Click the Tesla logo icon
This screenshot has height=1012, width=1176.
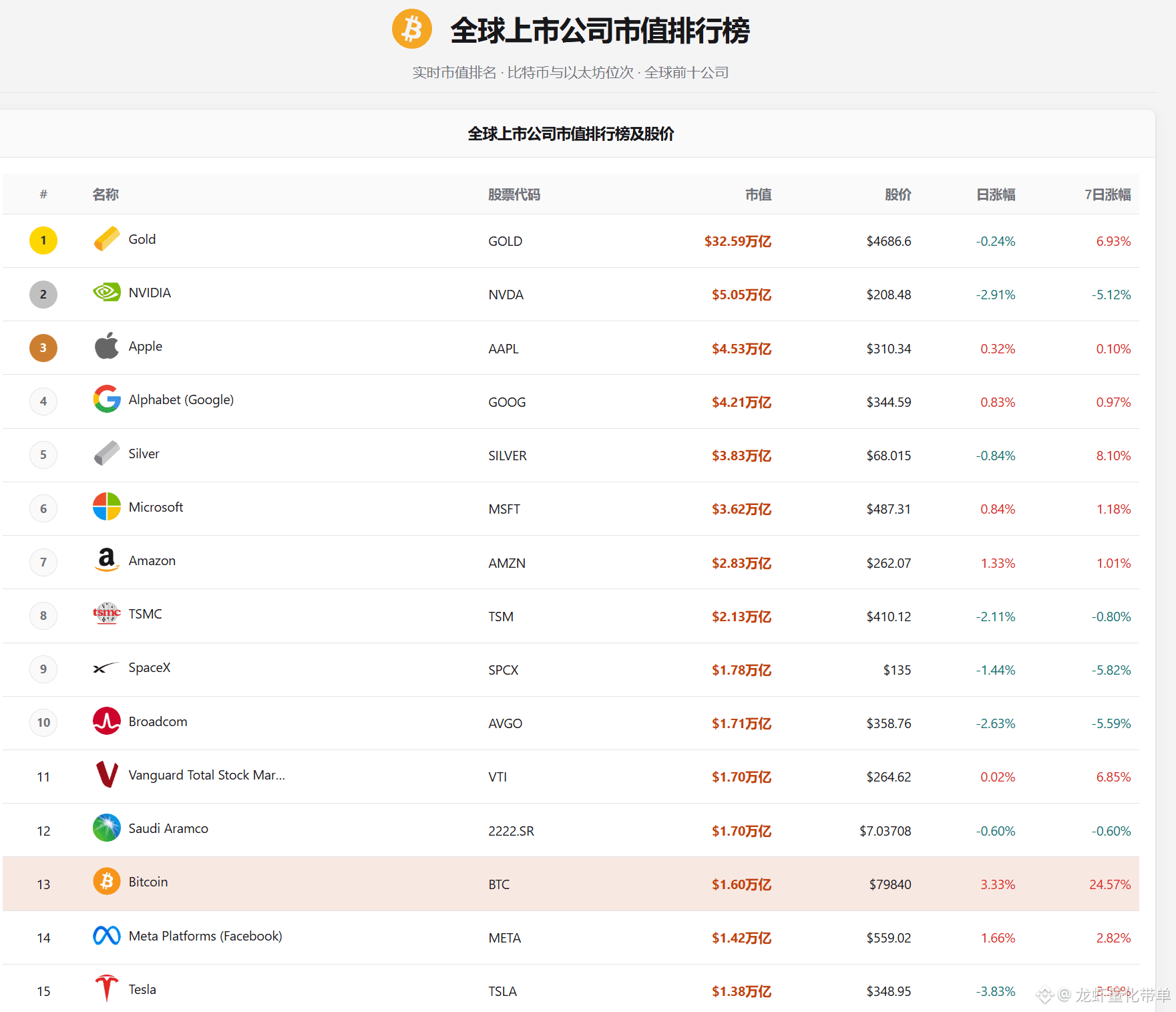pos(107,989)
